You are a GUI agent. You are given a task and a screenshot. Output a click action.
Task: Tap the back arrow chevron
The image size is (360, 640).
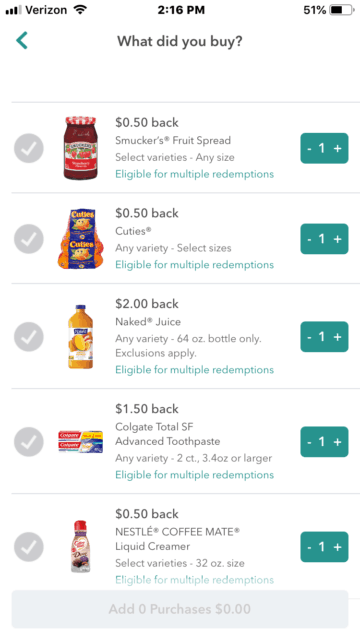tap(22, 40)
